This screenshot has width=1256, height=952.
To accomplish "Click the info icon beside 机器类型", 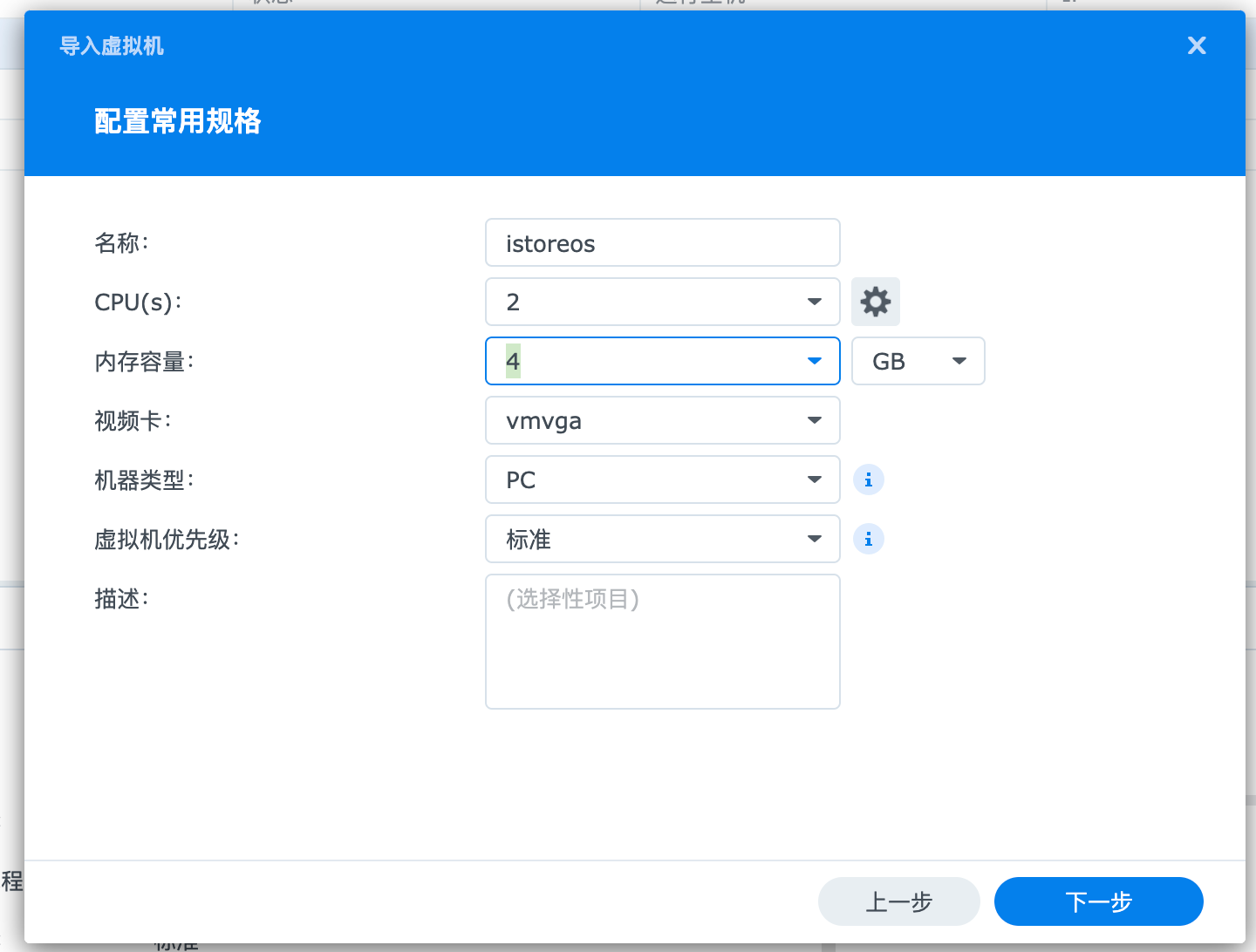I will [x=868, y=479].
